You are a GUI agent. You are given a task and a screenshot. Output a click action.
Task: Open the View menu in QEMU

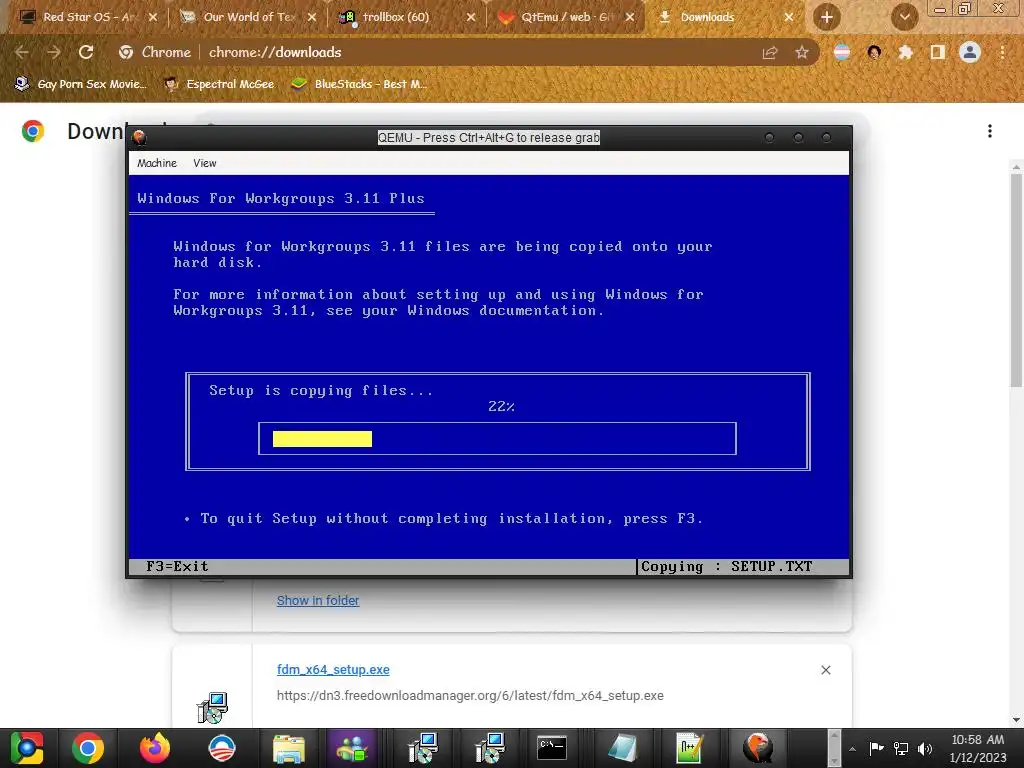204,163
